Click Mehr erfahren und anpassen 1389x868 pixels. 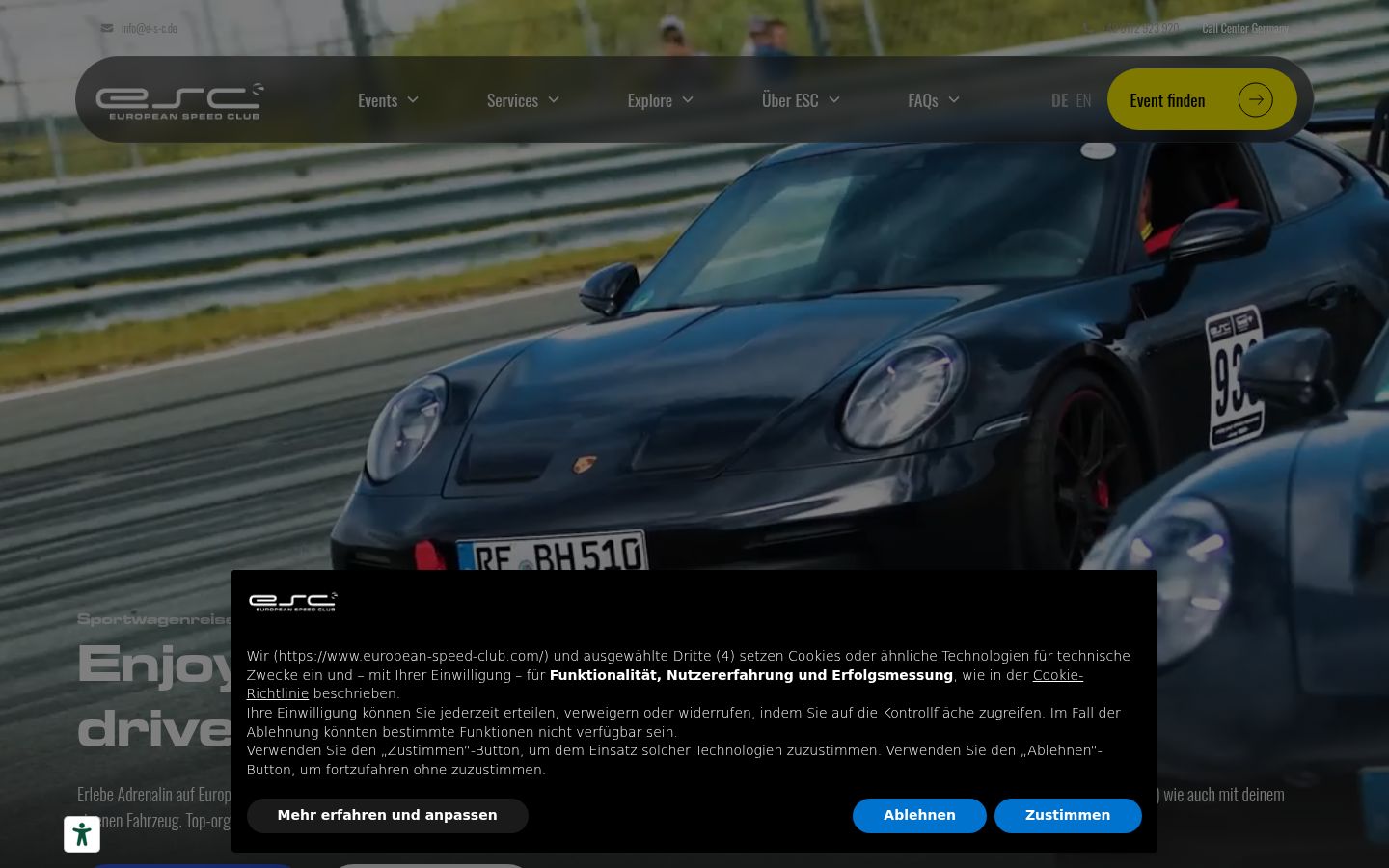point(387,816)
